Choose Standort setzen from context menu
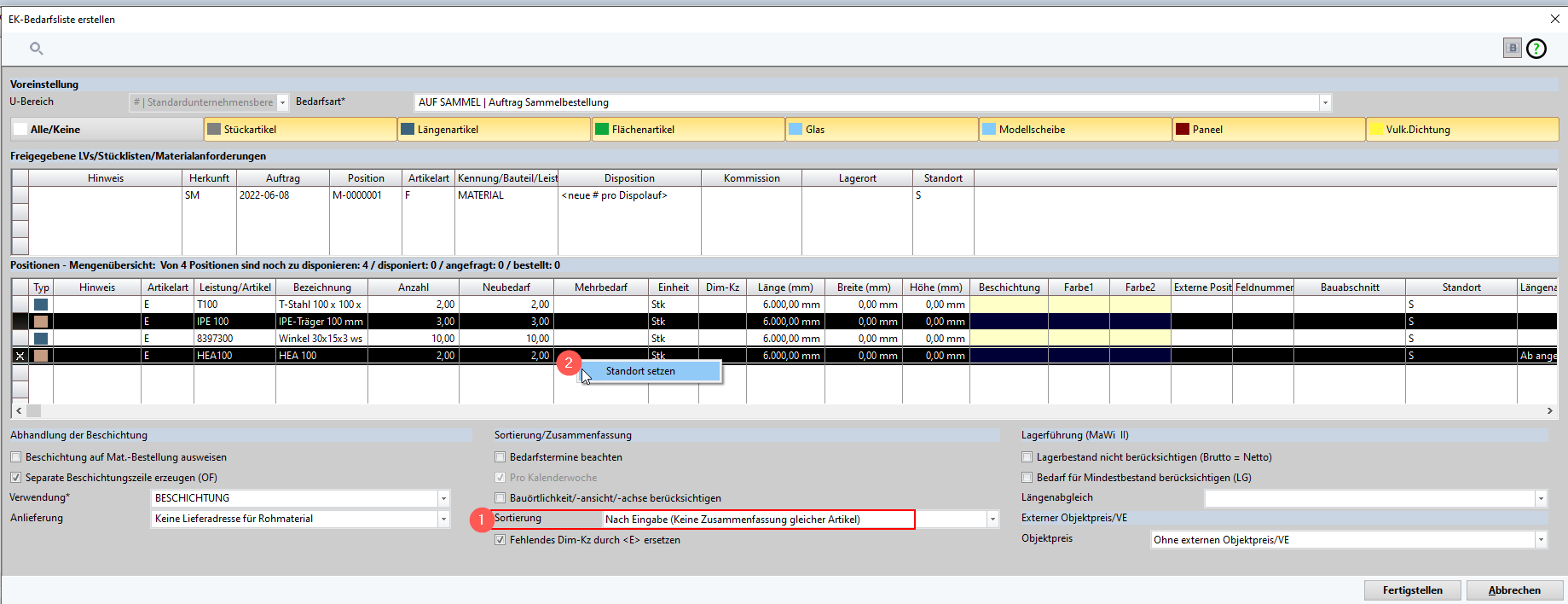1568x604 pixels. 640,371
